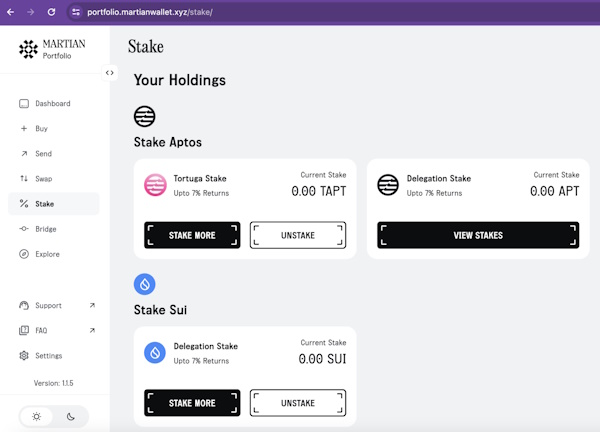This screenshot has height=432, width=600.
Task: Select Buy in the sidebar
Action: click(x=41, y=129)
